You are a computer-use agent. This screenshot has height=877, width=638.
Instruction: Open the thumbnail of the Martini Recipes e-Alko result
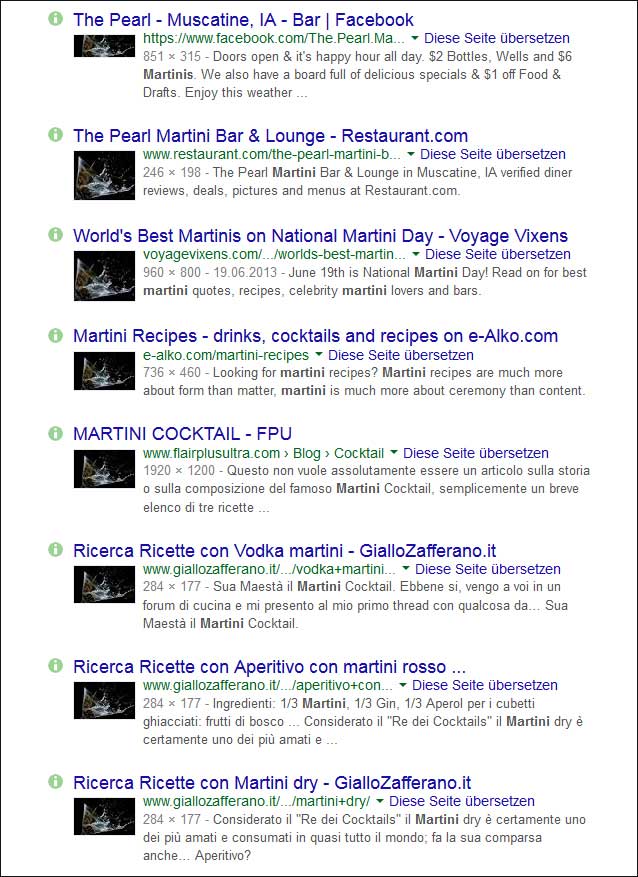[105, 371]
